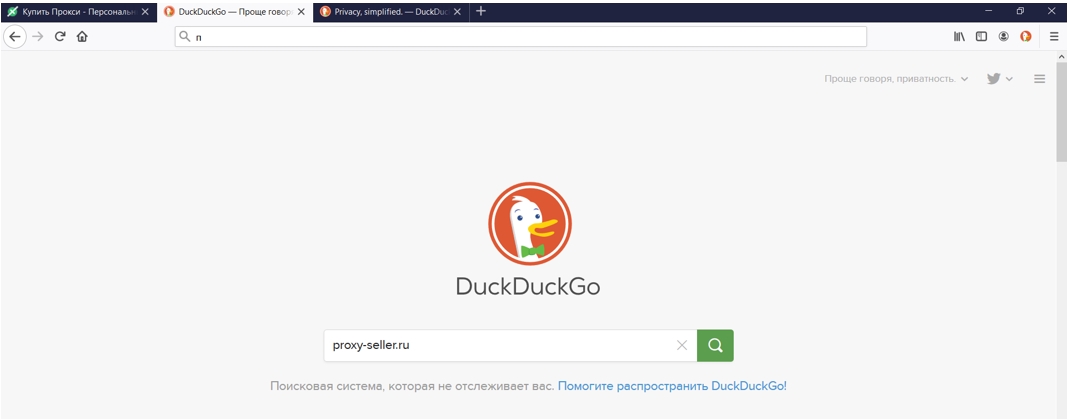The height and width of the screenshot is (419, 1068).
Task: Open the browser home page
Action: (x=82, y=37)
